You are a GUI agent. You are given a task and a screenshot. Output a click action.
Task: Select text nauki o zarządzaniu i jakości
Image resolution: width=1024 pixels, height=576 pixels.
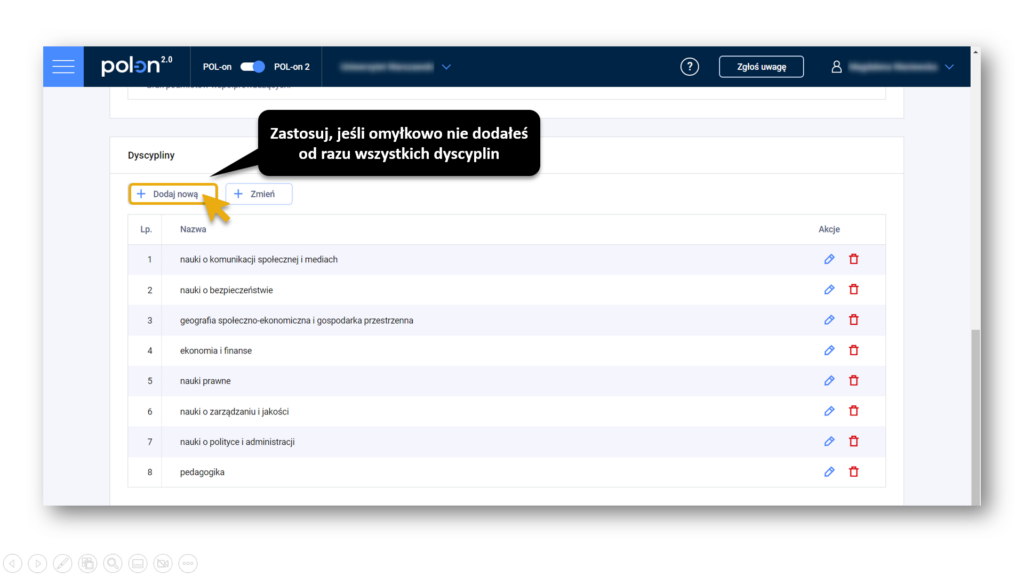coord(234,411)
